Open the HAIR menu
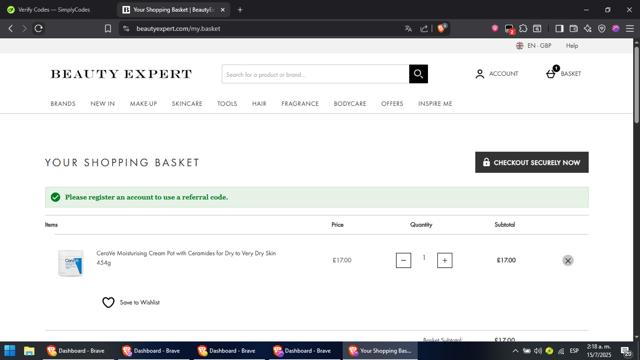The image size is (640, 360). pos(259,104)
